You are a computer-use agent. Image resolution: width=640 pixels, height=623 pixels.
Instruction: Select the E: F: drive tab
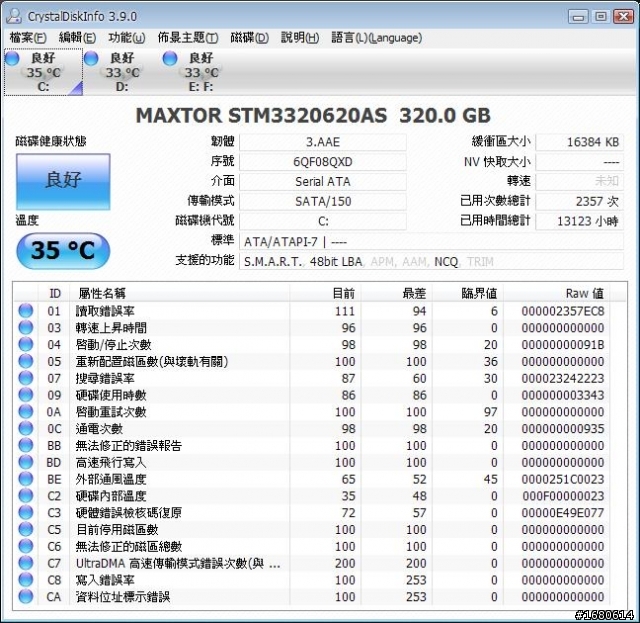(x=201, y=72)
